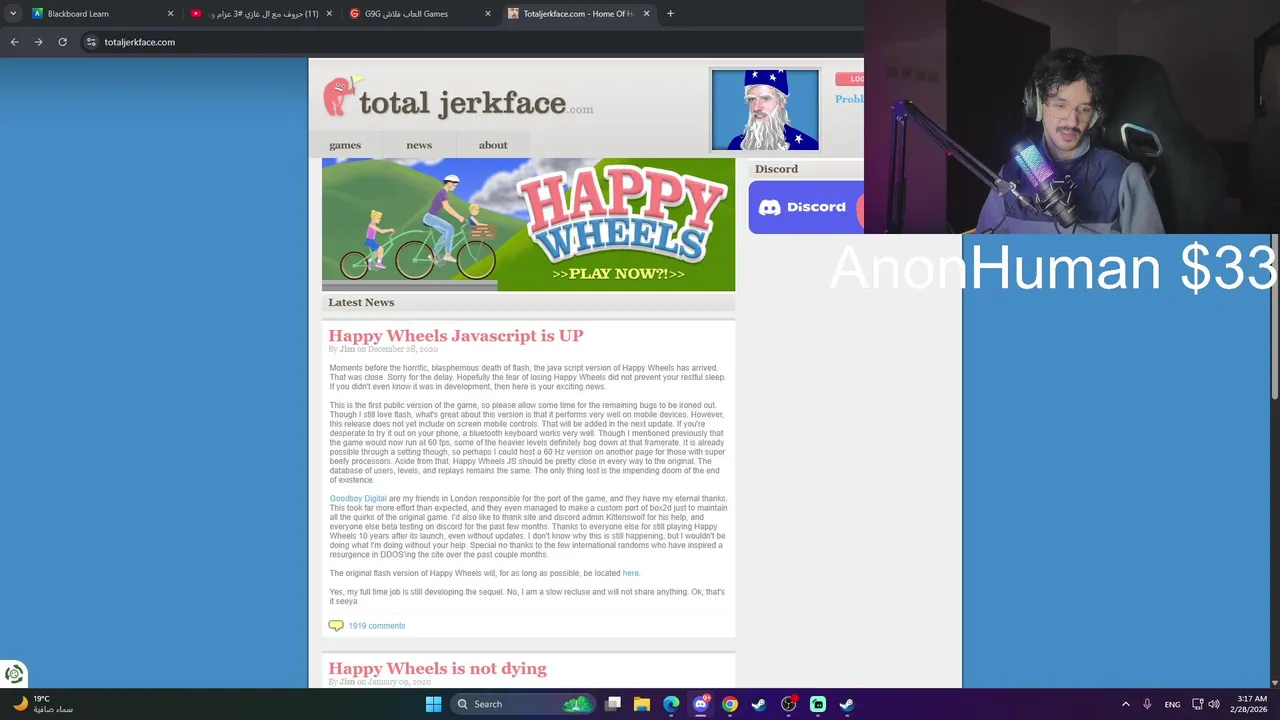Open the weather widget on taskbar
Screen dimensions: 1280x720
coord(42,704)
